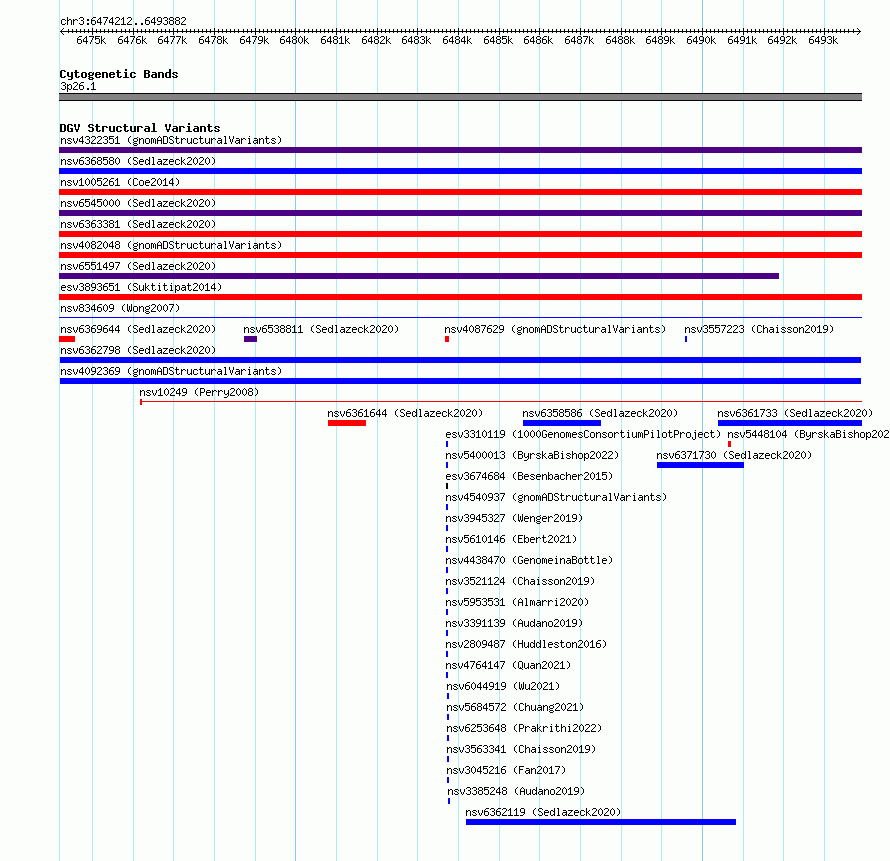Select nsv4082048 gnomADStructuralVariants label

[171, 245]
